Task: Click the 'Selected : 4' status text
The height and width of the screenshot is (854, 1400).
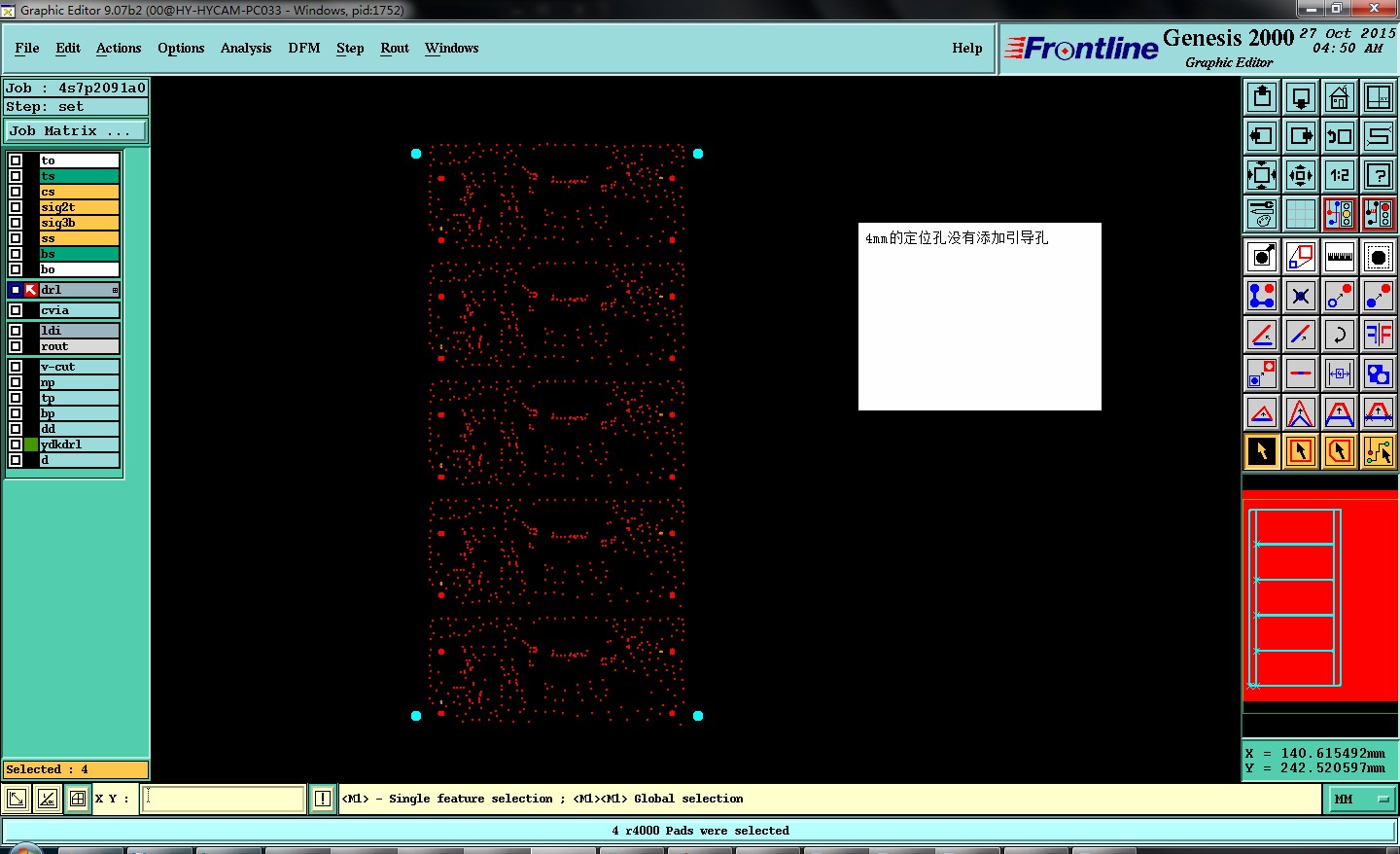Action: pos(47,769)
